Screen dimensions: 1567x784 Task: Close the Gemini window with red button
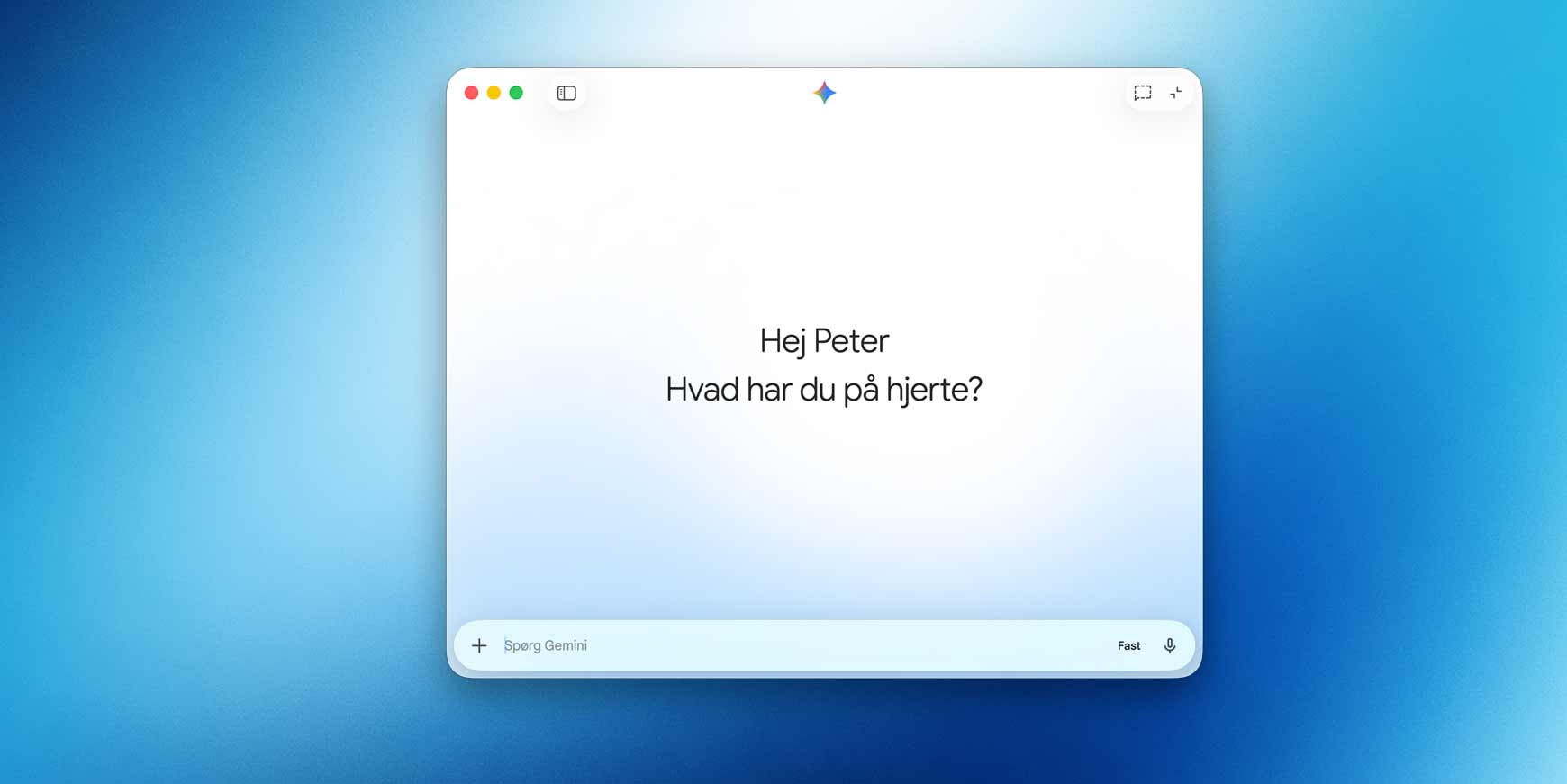pos(471,93)
